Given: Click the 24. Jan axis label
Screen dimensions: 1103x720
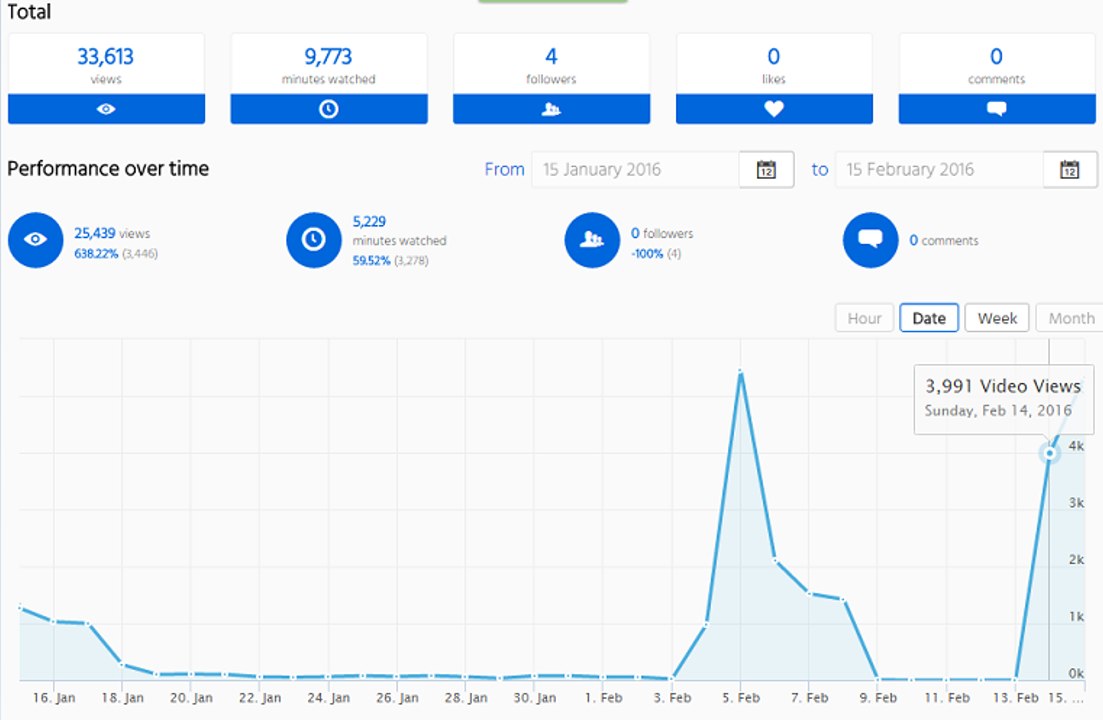Looking at the screenshot, I should pyautogui.click(x=329, y=698).
